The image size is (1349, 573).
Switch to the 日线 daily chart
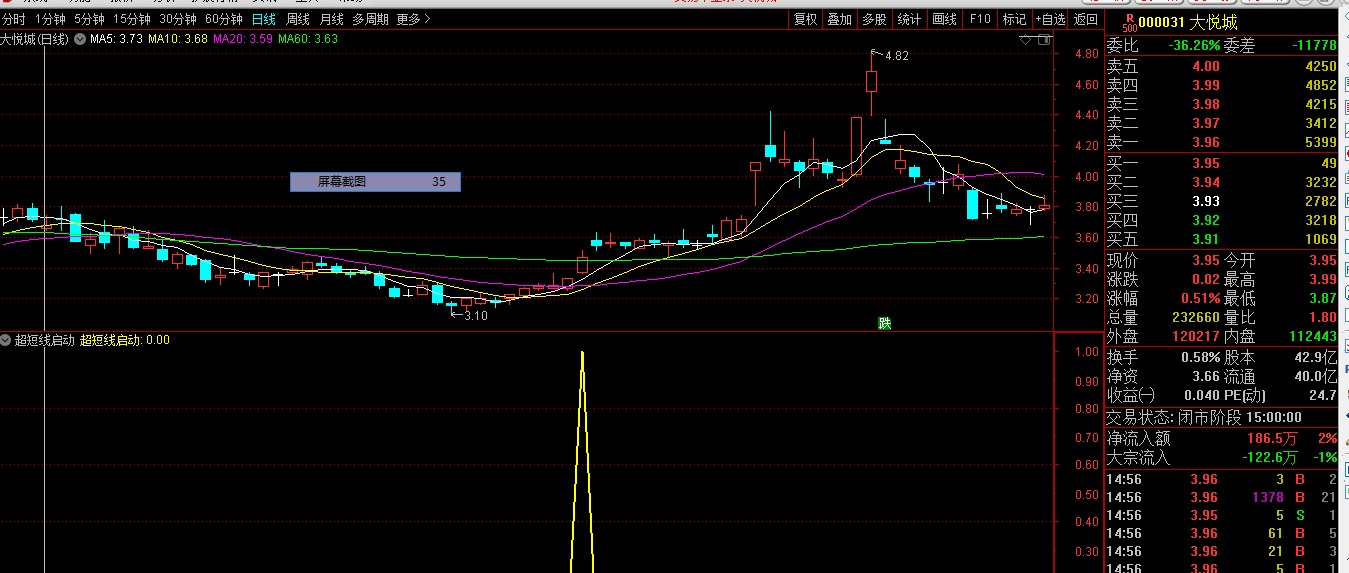tap(264, 19)
